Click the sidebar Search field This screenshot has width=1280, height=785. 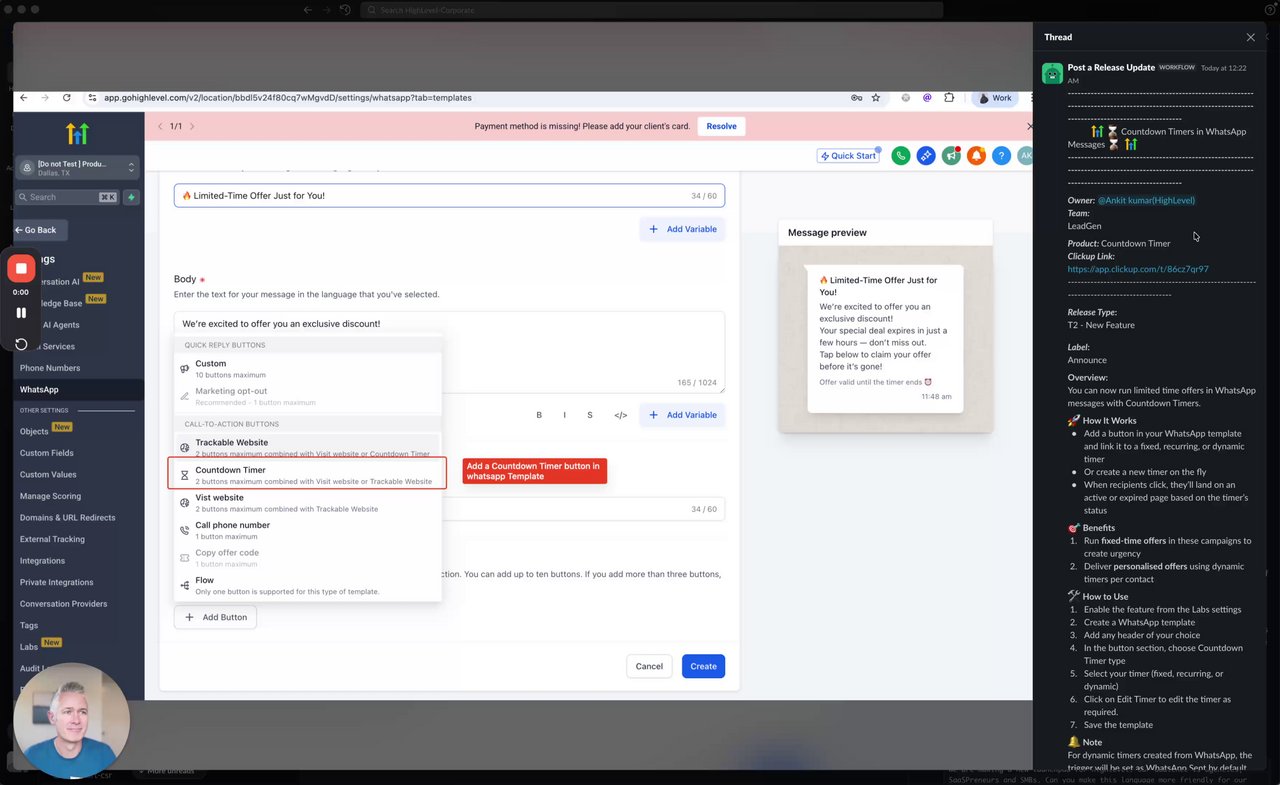[66, 197]
